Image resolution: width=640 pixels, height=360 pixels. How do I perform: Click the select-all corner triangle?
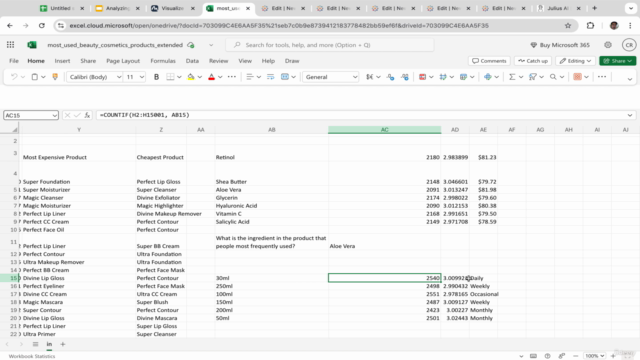(15, 130)
